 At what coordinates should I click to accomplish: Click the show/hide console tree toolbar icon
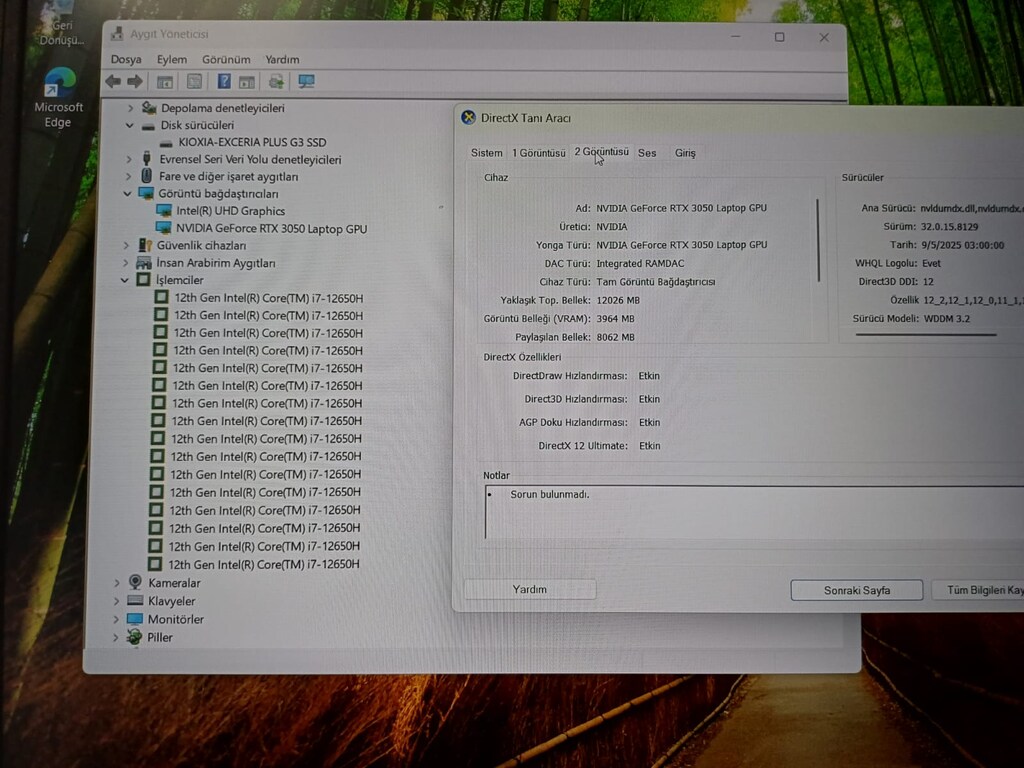tap(165, 82)
